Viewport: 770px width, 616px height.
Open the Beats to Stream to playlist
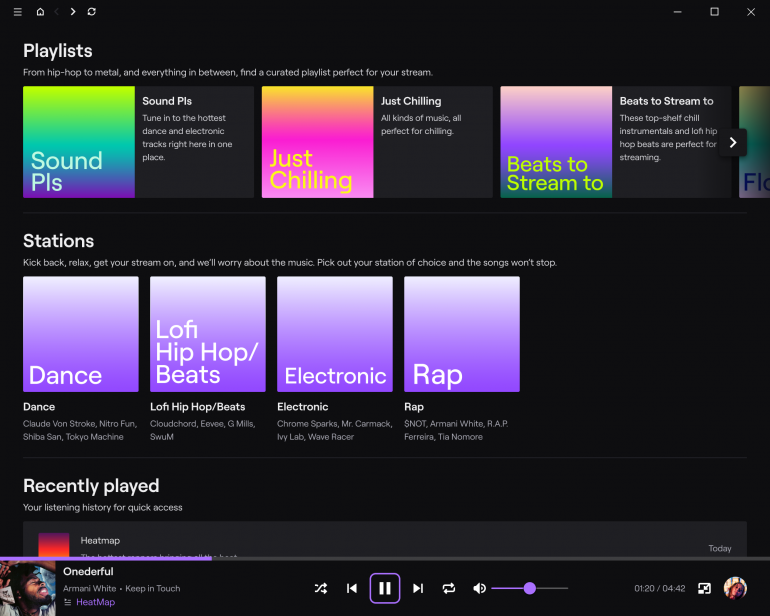[556, 142]
